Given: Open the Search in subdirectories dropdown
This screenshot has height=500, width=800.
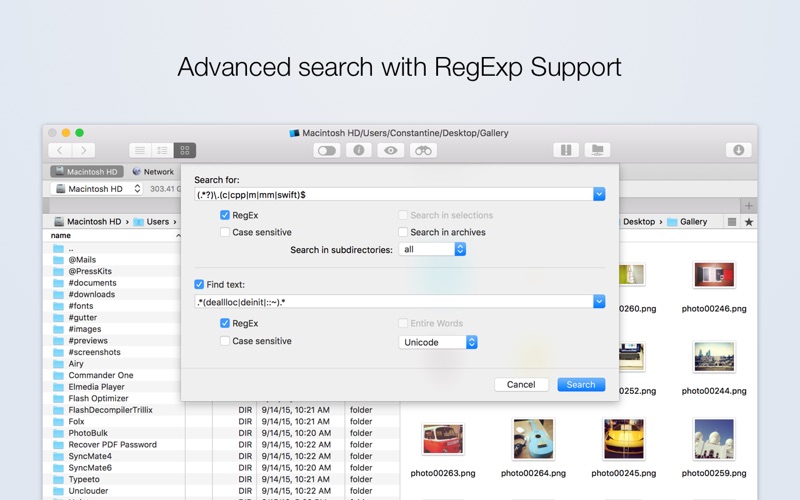Looking at the screenshot, I should tap(432, 249).
